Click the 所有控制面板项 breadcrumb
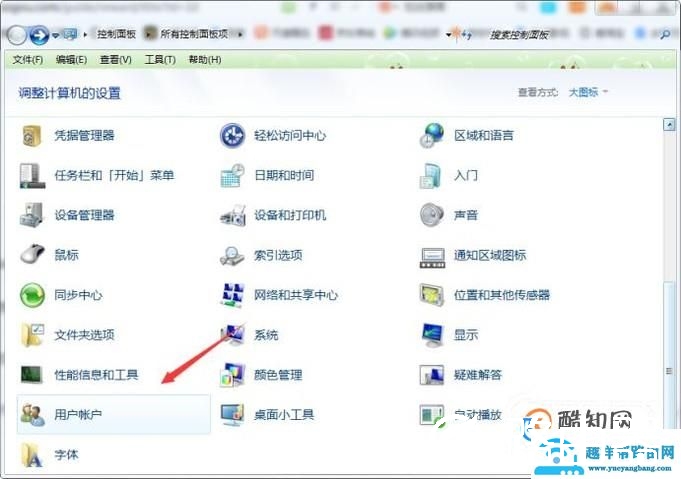 click(194, 34)
